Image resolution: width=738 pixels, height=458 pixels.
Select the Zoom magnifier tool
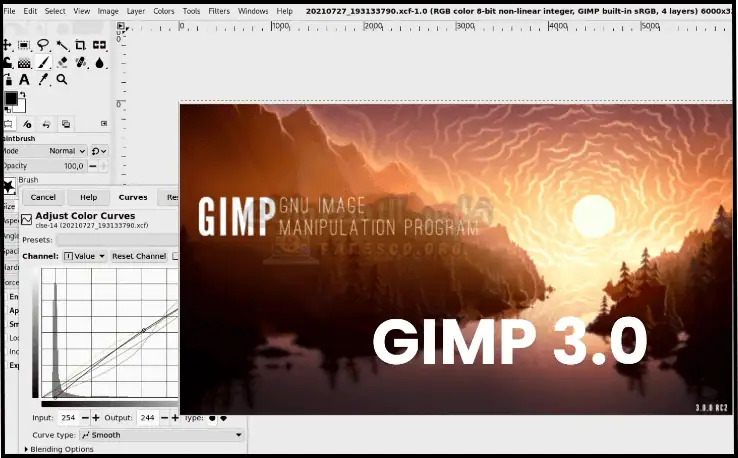point(62,79)
